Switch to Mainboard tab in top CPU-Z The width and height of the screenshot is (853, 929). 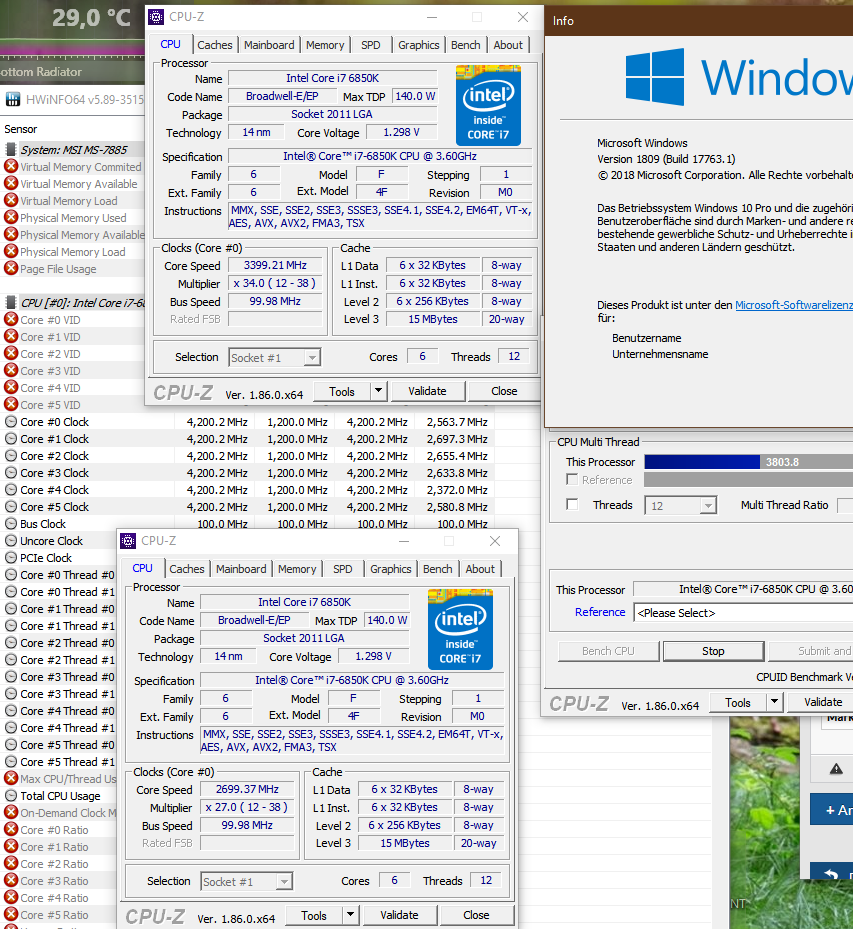pos(269,45)
